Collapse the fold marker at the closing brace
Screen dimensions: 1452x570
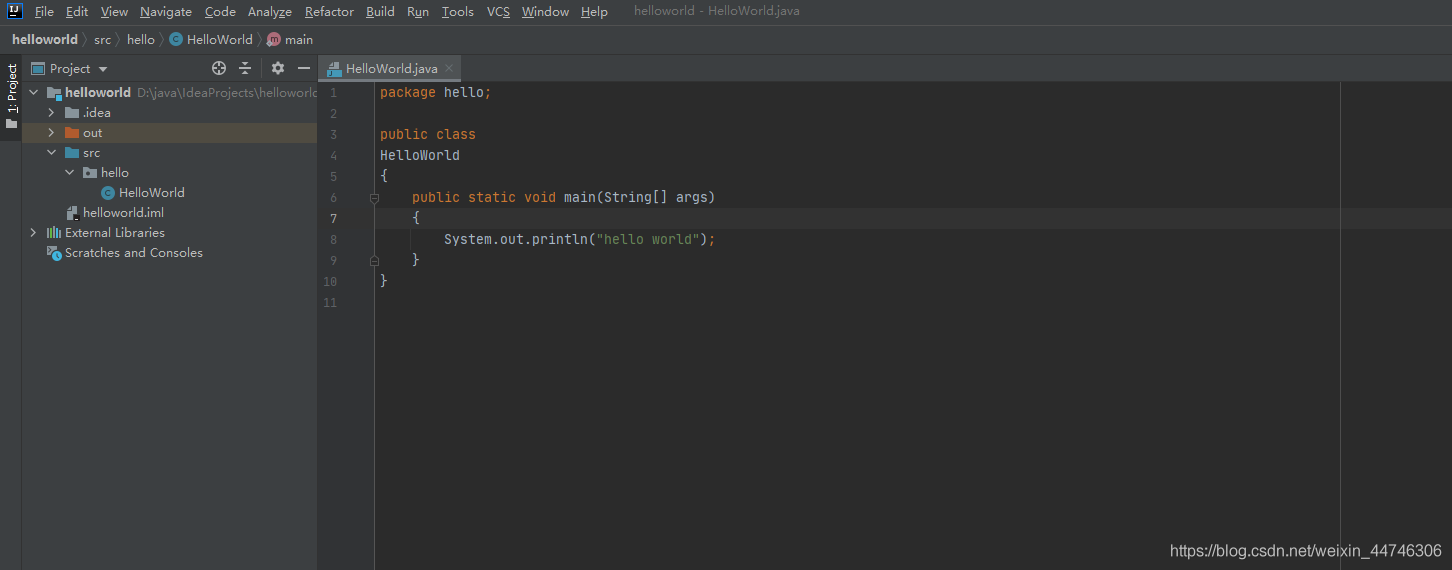374,260
